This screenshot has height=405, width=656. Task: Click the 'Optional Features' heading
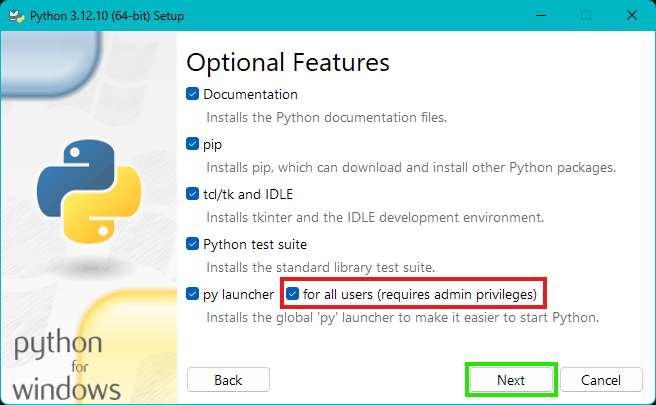click(x=288, y=63)
